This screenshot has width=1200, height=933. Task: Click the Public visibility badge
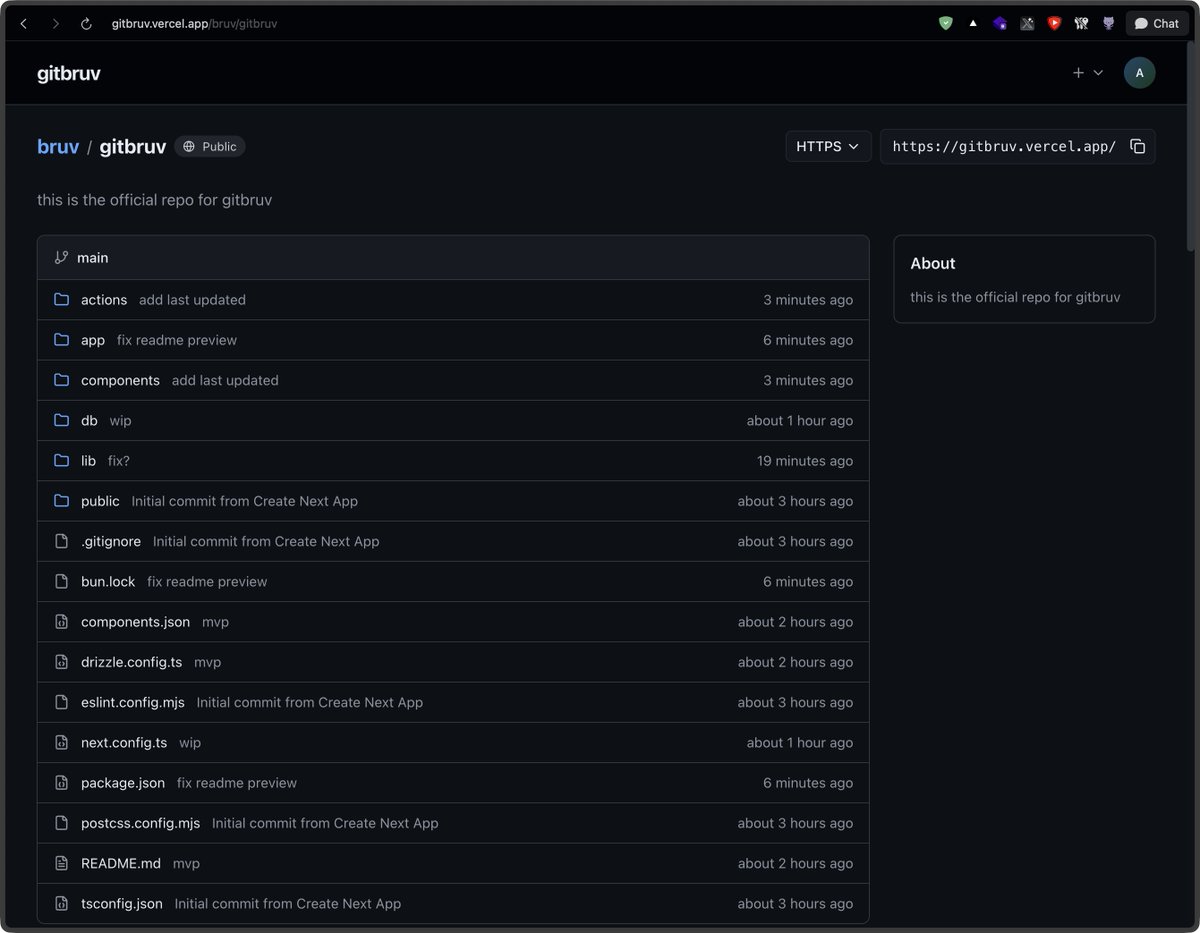click(x=210, y=146)
